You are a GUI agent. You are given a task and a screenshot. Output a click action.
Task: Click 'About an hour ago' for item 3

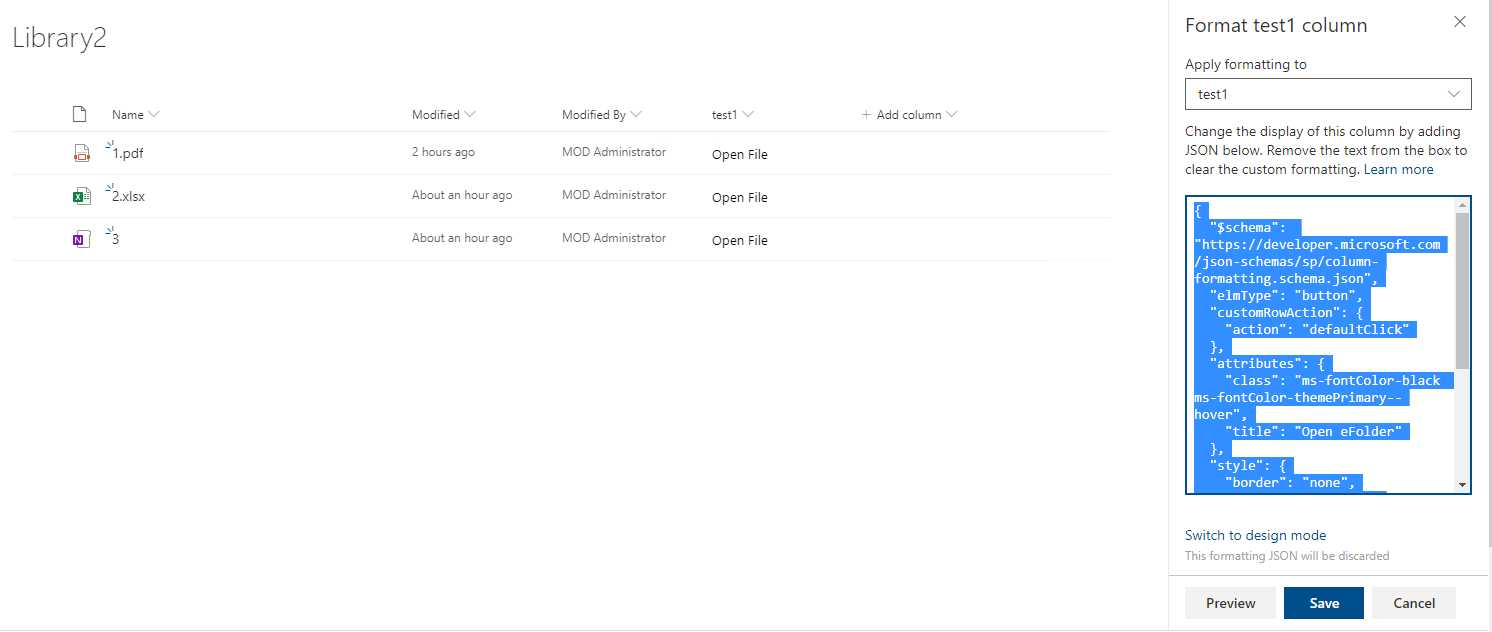(462, 238)
